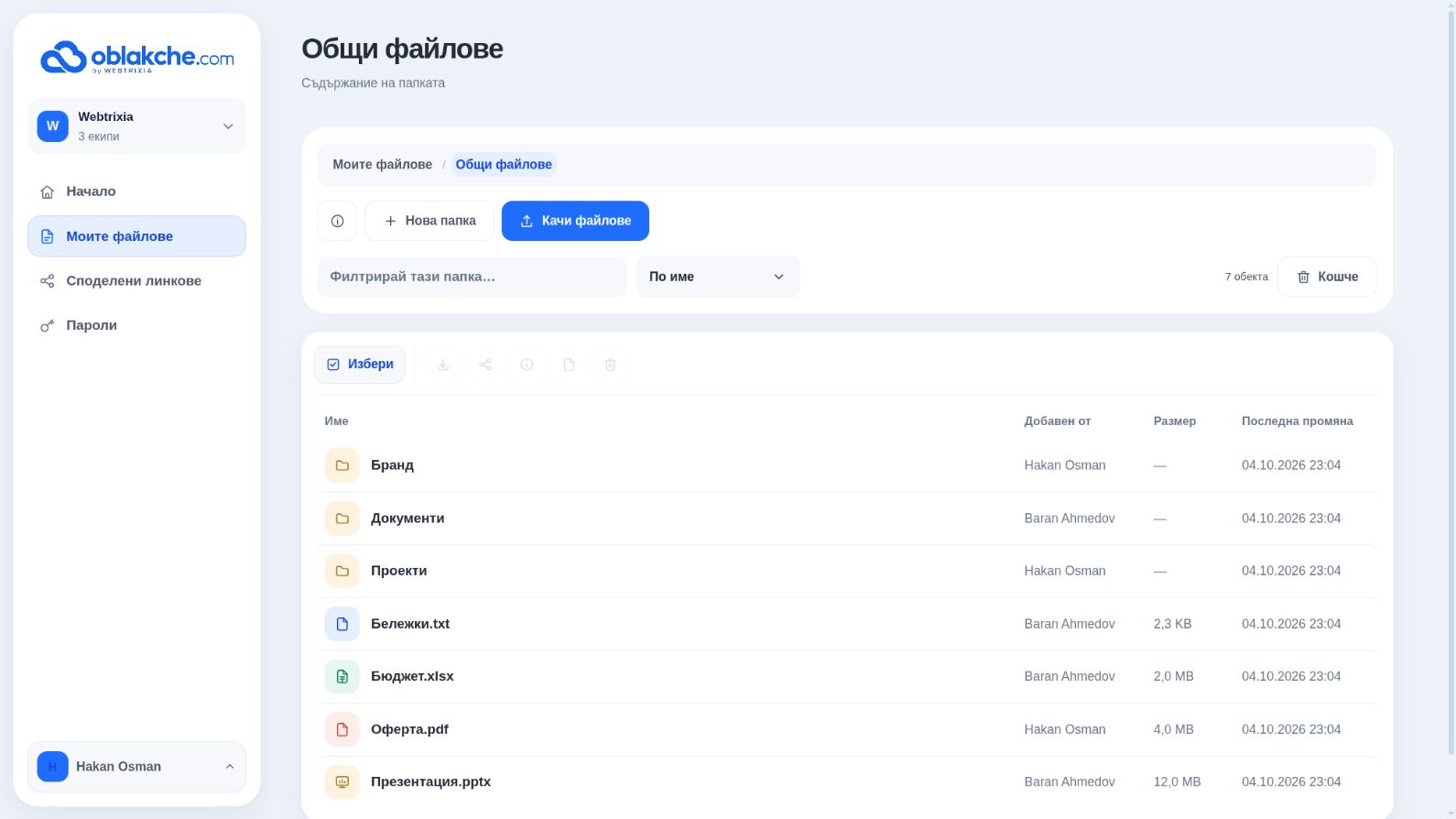Screen dimensions: 1456x819
Task: Click the Проекти folder icon
Action: (342, 571)
